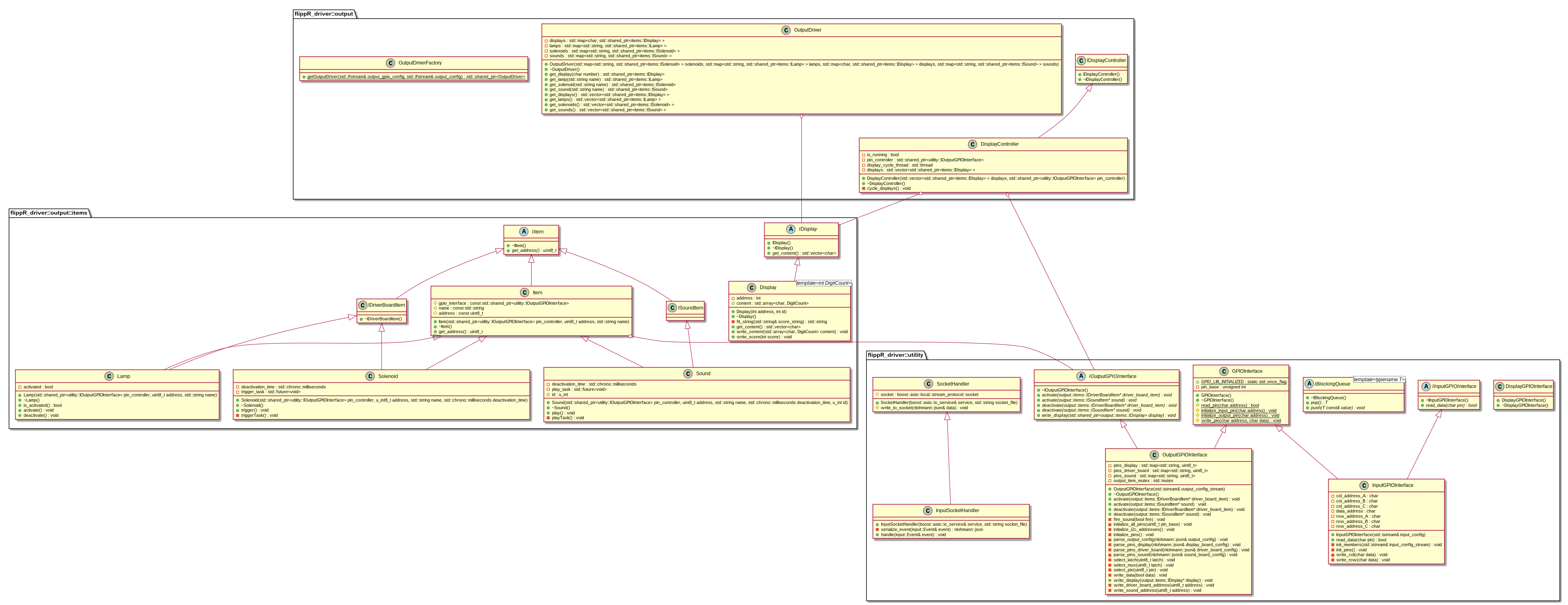Click the IDisplay abstract A icon
The height and width of the screenshot is (605, 1568).
(791, 229)
